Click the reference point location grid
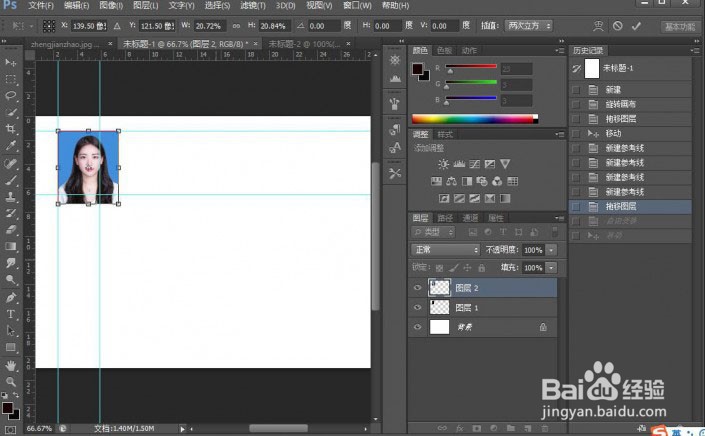The image size is (705, 436). pos(49,26)
